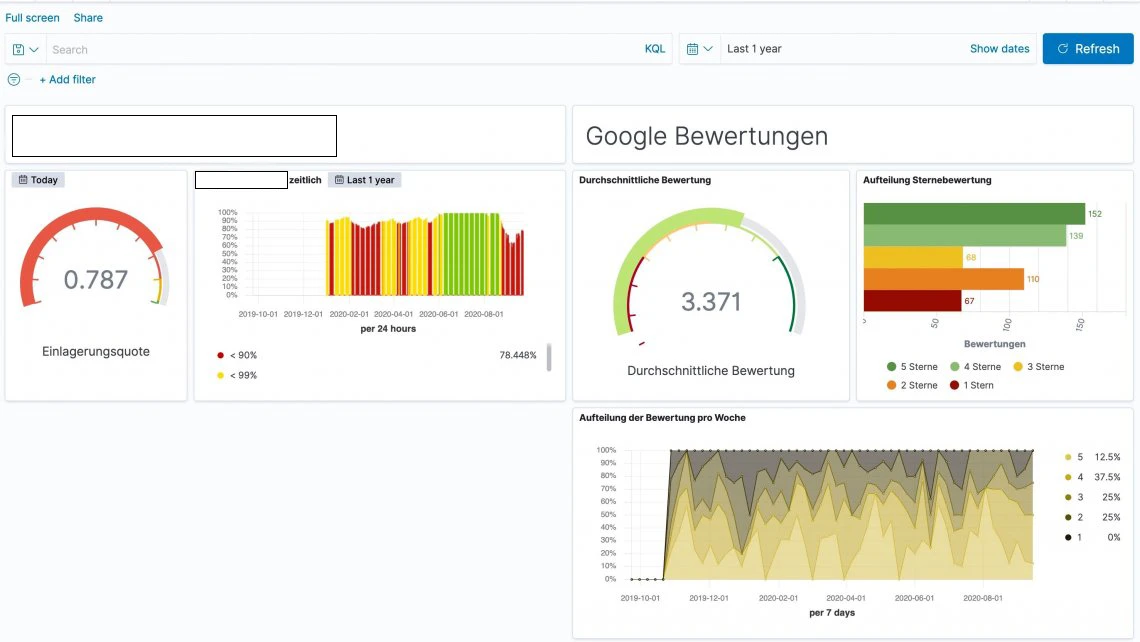
Task: Toggle series 2 in weekly legend
Action: [x=1074, y=517]
